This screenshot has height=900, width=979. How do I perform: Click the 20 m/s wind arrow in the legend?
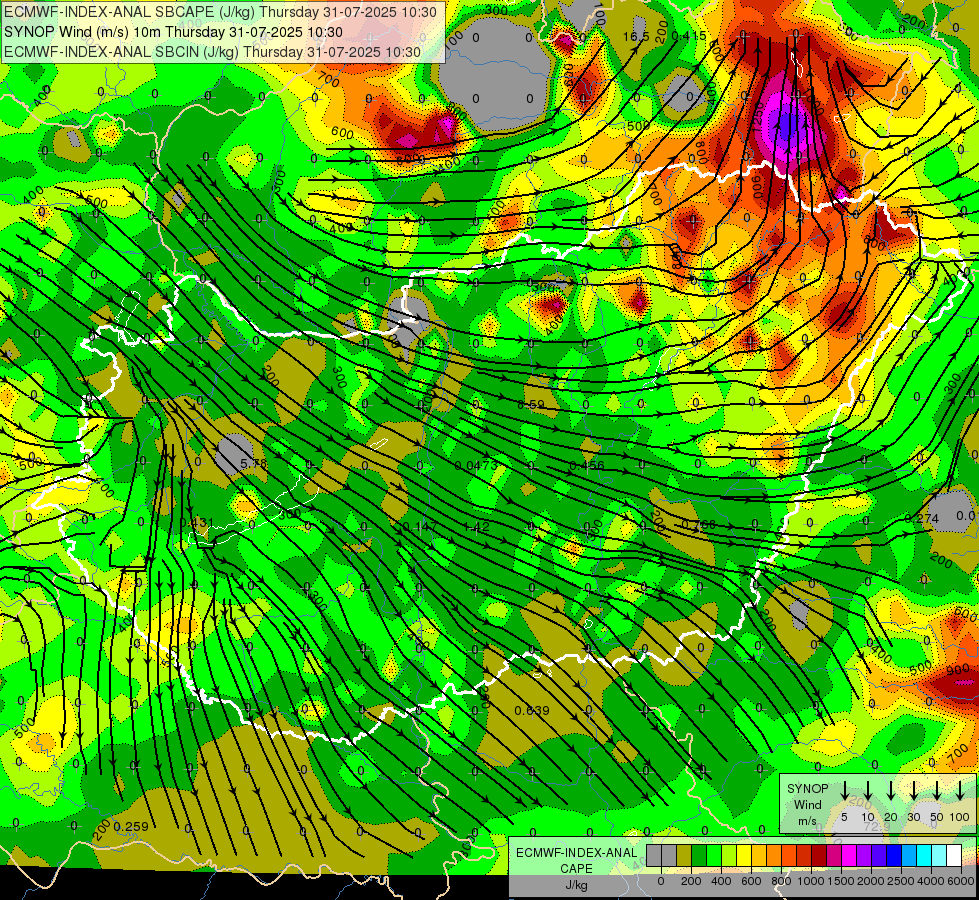pyautogui.click(x=890, y=791)
